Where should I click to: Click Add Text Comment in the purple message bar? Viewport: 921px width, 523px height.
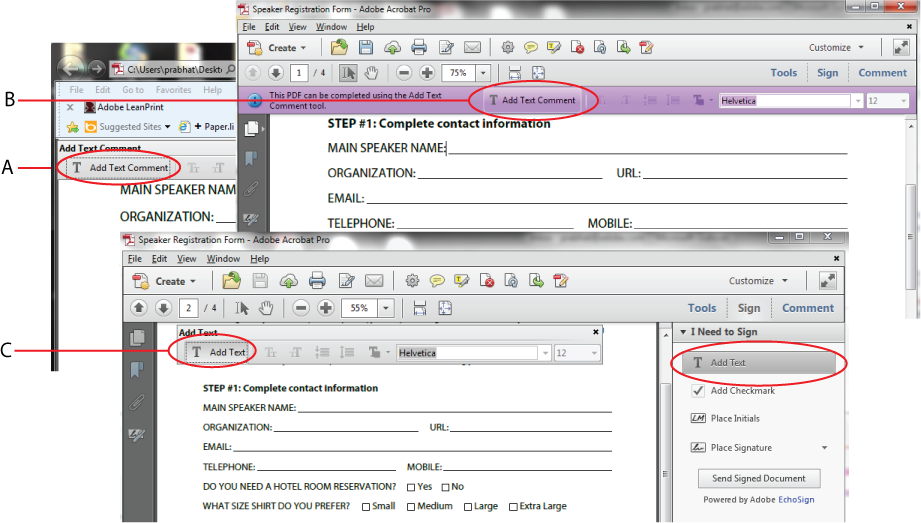point(533,100)
